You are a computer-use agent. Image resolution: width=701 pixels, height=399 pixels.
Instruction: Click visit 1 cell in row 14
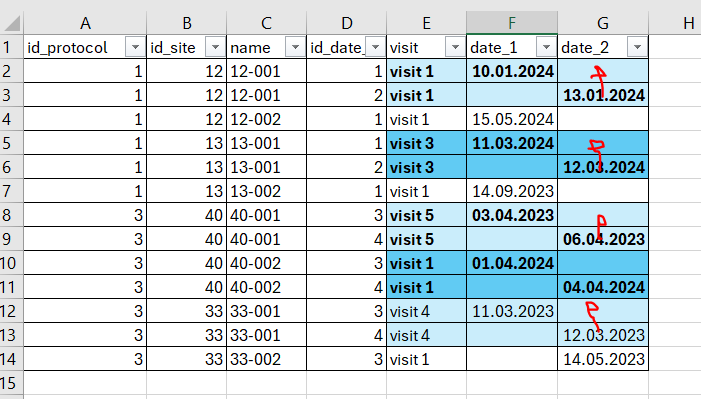[x=427, y=359]
